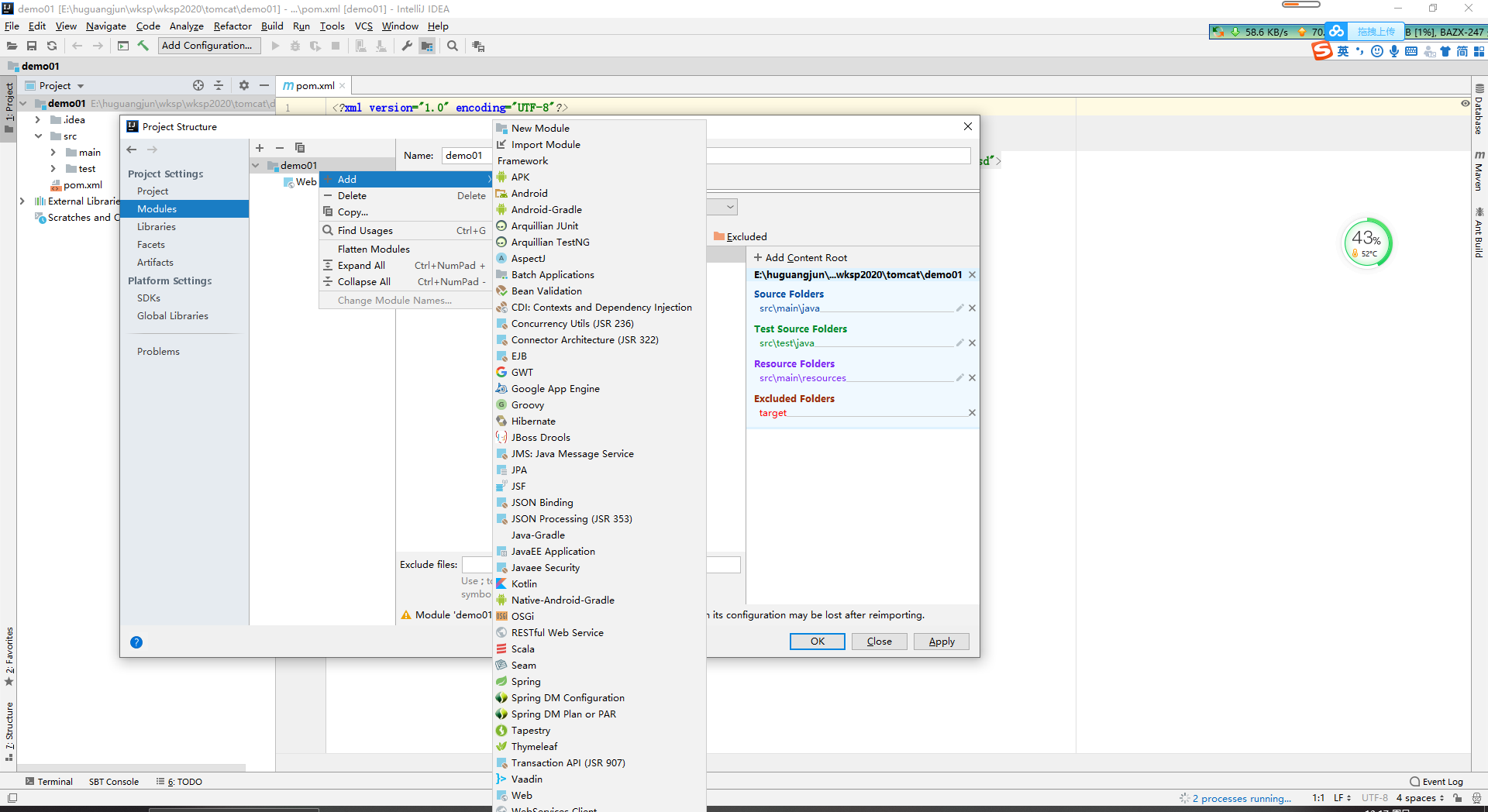Expand External Libraries node
The image size is (1488, 812).
pyautogui.click(x=22, y=201)
